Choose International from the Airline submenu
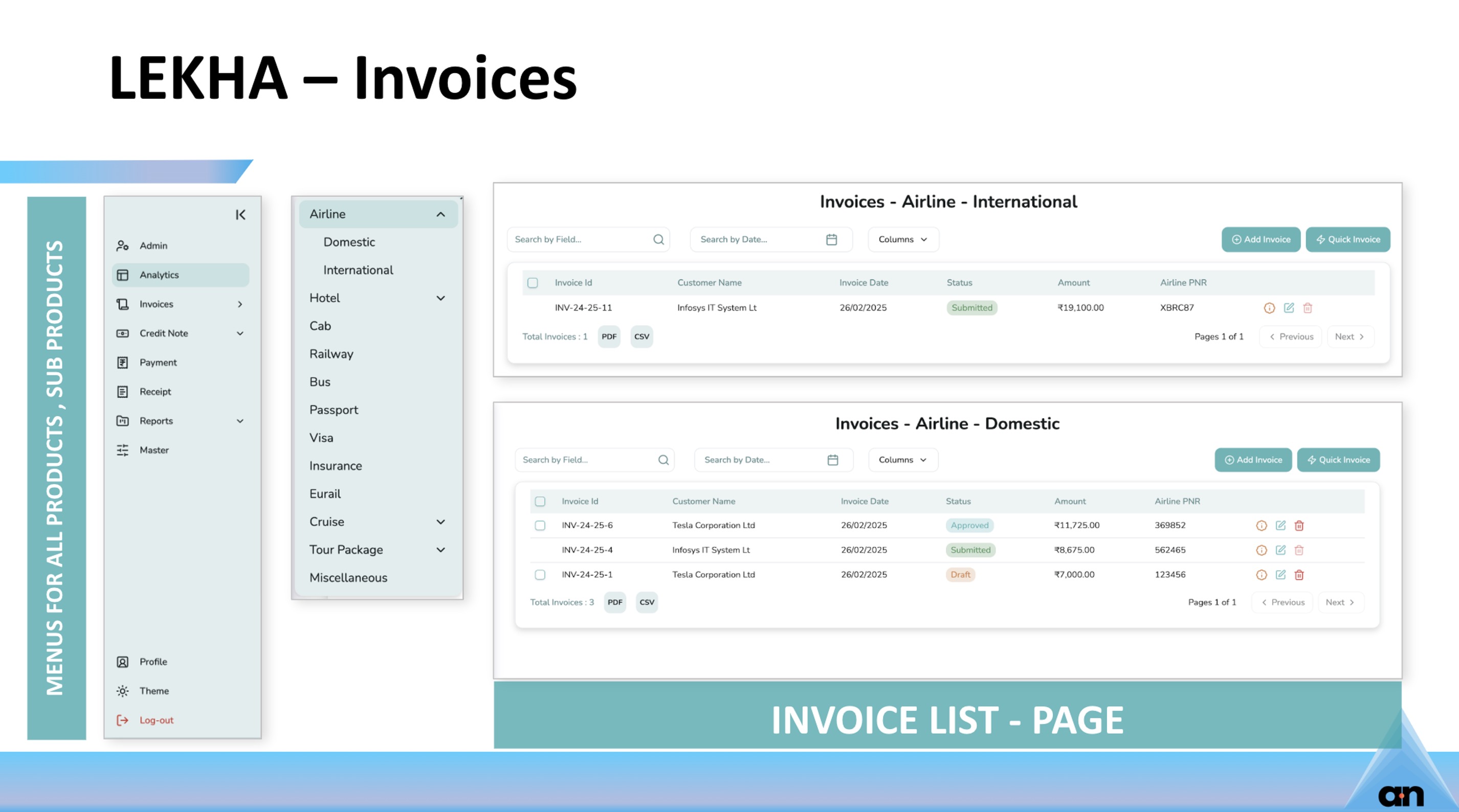1459x812 pixels. point(358,269)
